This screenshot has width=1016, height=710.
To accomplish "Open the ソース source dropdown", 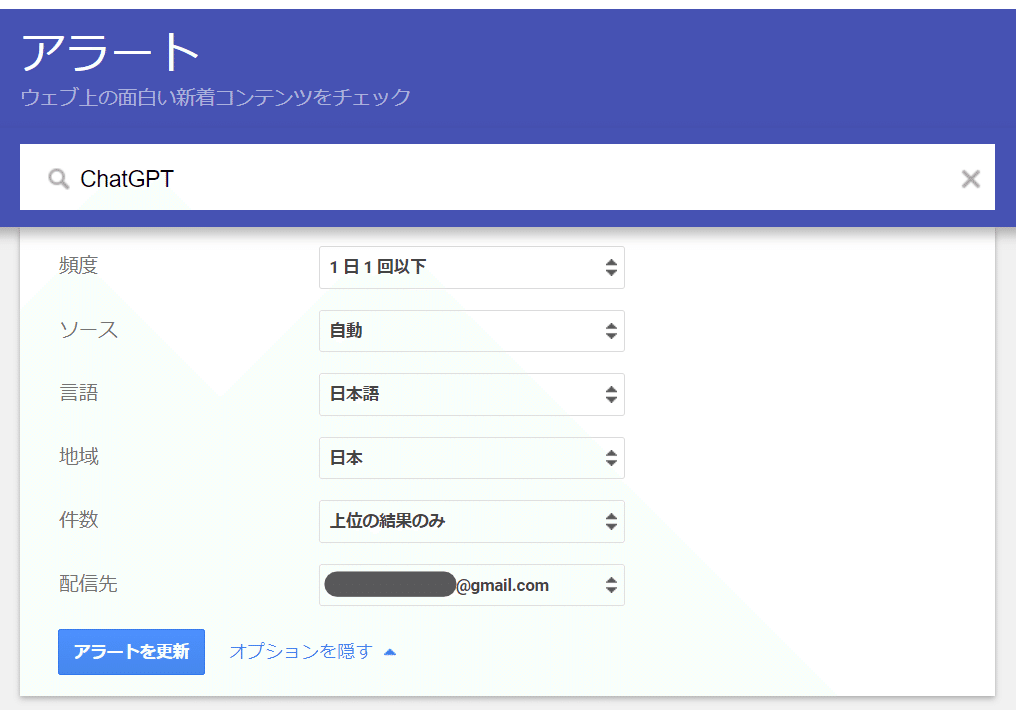I will coord(472,331).
